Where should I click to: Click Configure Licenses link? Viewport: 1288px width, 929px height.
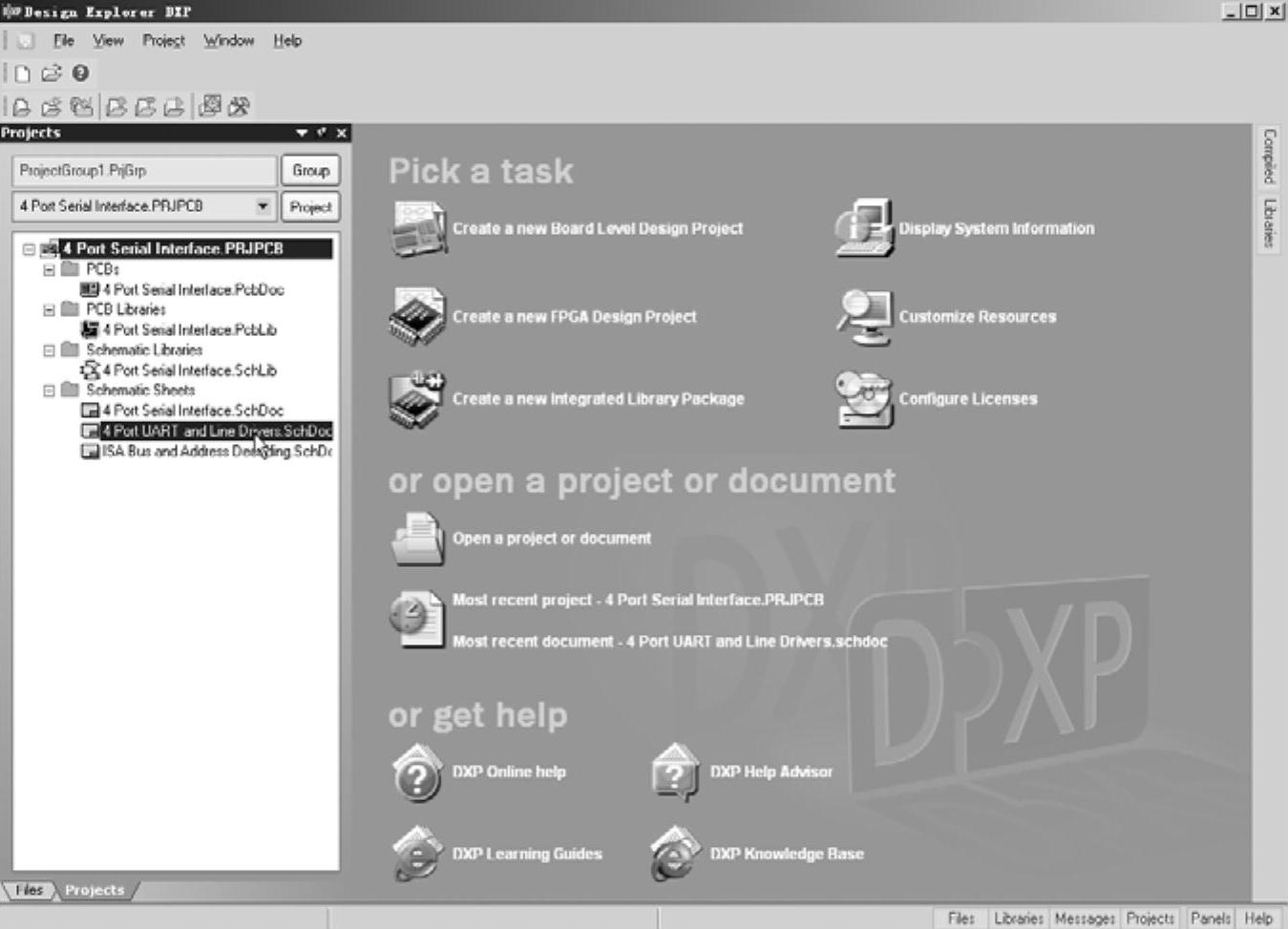(x=968, y=399)
